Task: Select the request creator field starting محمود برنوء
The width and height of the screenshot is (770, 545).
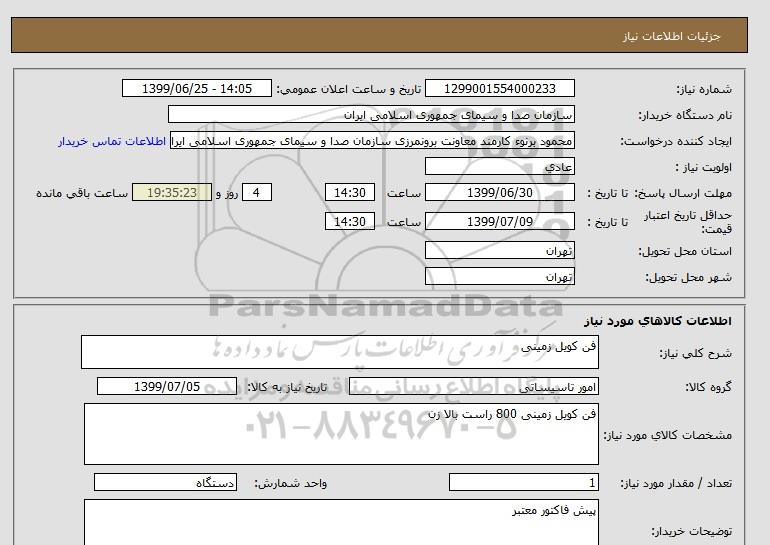Action: tap(372, 141)
